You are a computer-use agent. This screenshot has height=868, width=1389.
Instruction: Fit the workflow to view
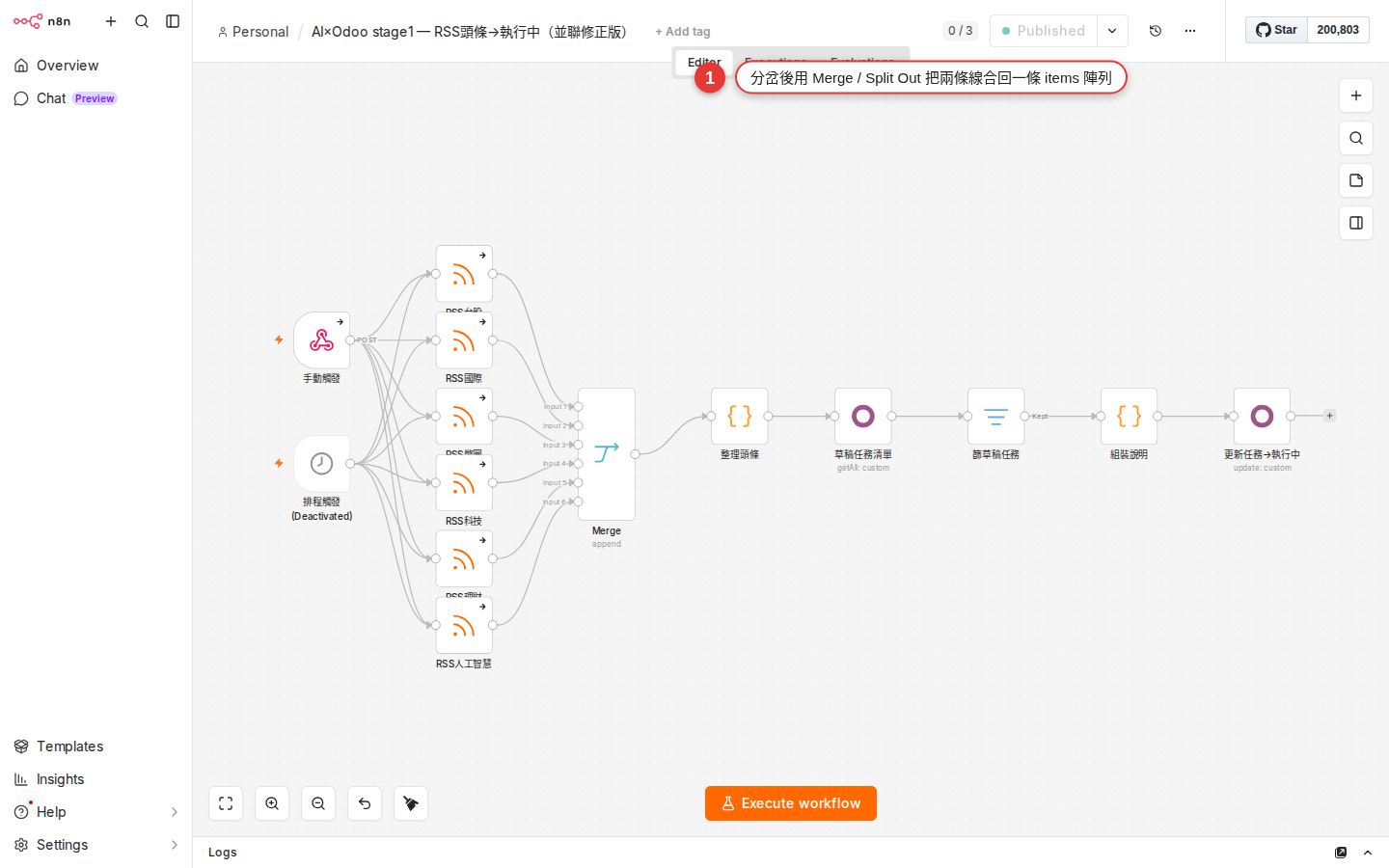[x=226, y=803]
